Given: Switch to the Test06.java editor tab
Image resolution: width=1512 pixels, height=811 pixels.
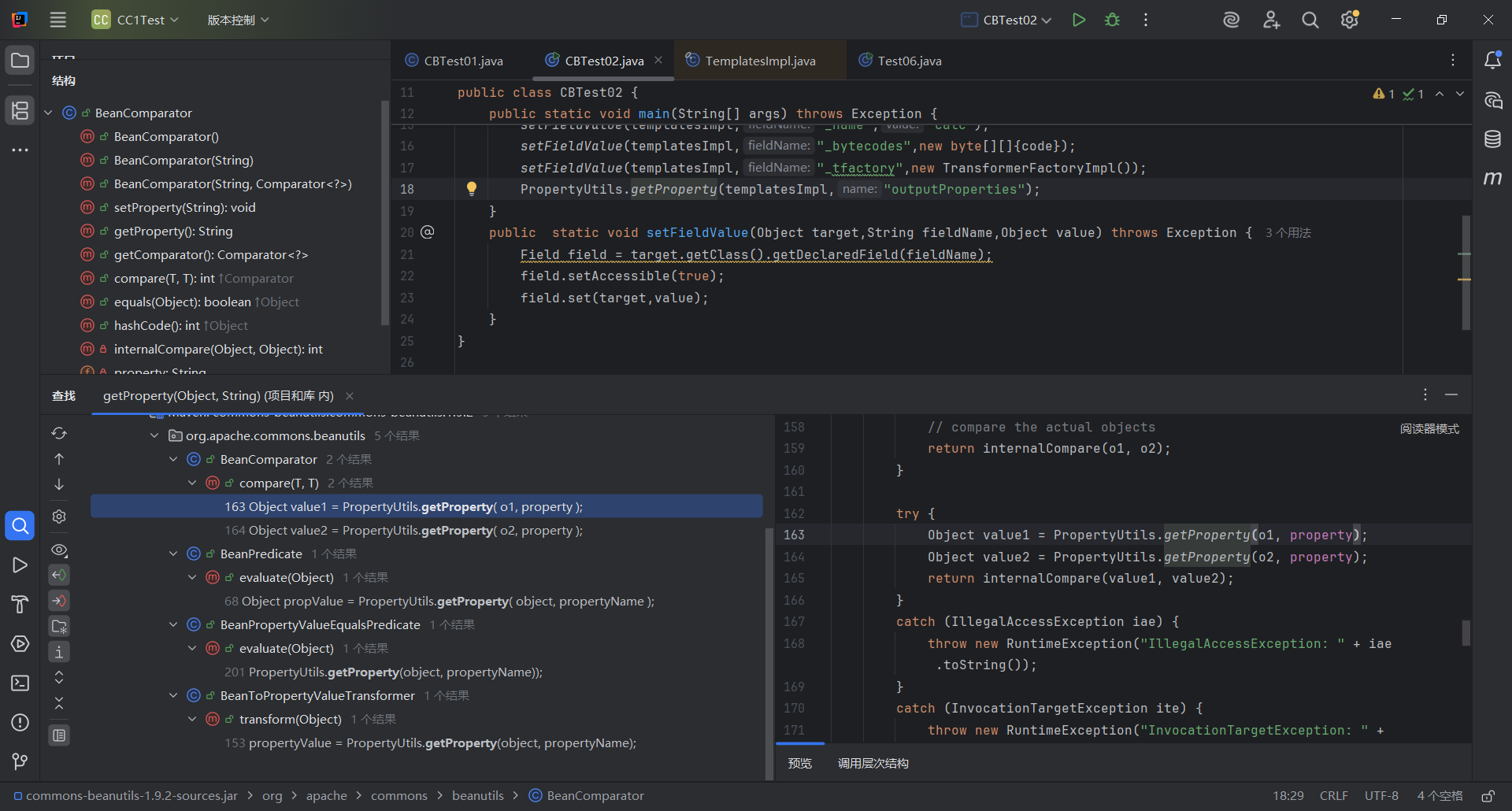Looking at the screenshot, I should (909, 61).
